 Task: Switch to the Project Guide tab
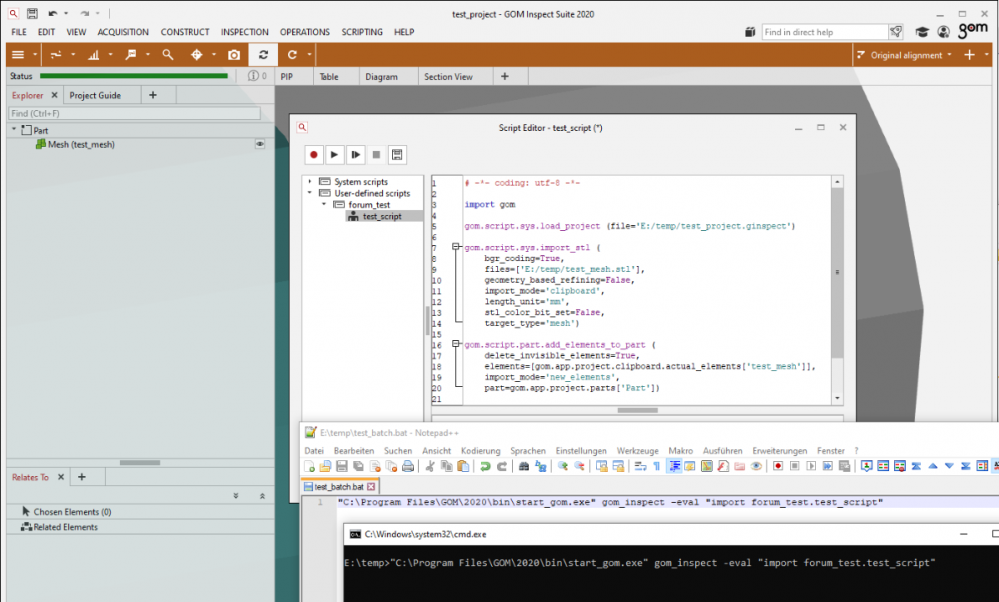tap(95, 95)
